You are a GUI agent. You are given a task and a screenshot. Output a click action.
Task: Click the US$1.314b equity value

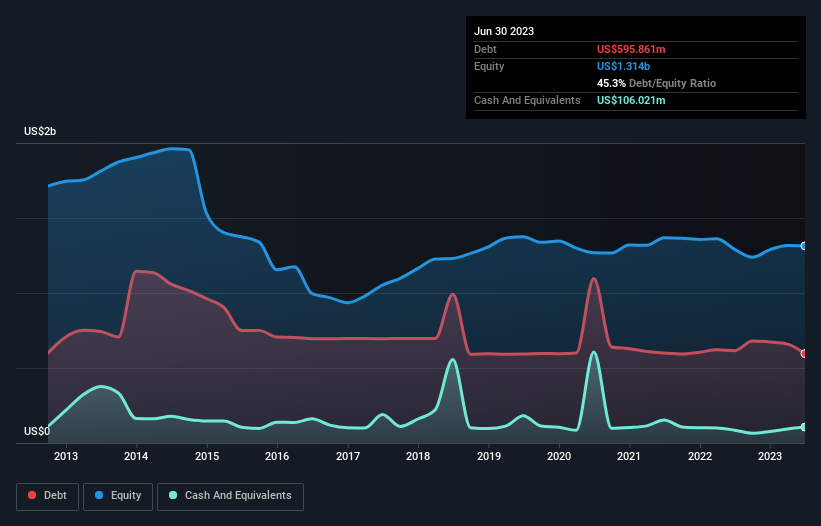coord(623,66)
